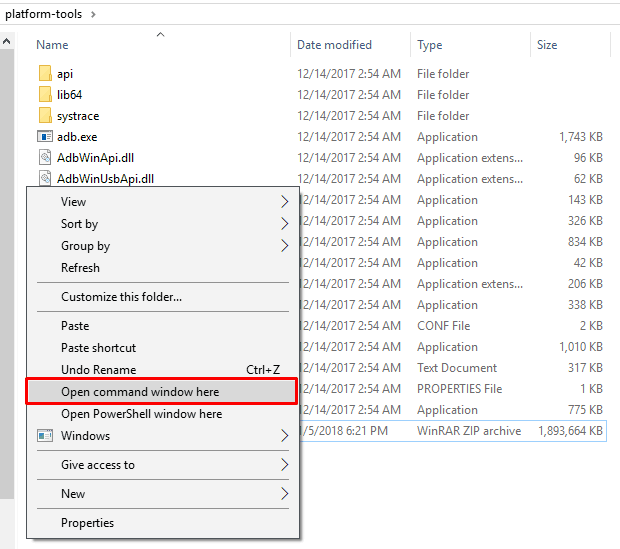Screen dimensions: 620x549
Task: Select the api folder name
Action: coord(65,74)
